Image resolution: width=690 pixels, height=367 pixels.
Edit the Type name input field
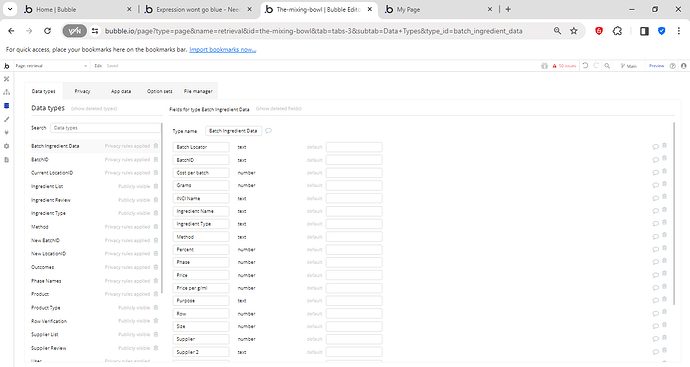click(x=233, y=131)
